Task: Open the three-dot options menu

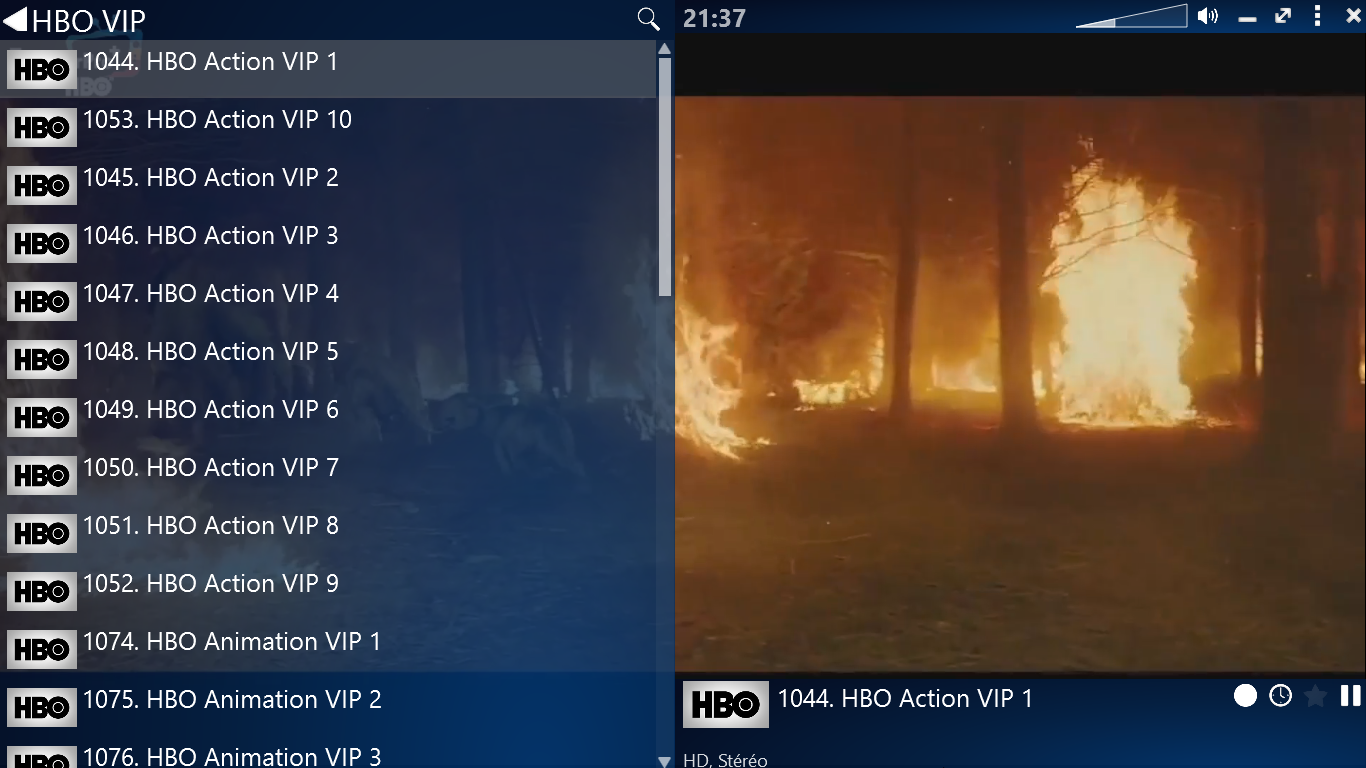Action: click(1318, 16)
